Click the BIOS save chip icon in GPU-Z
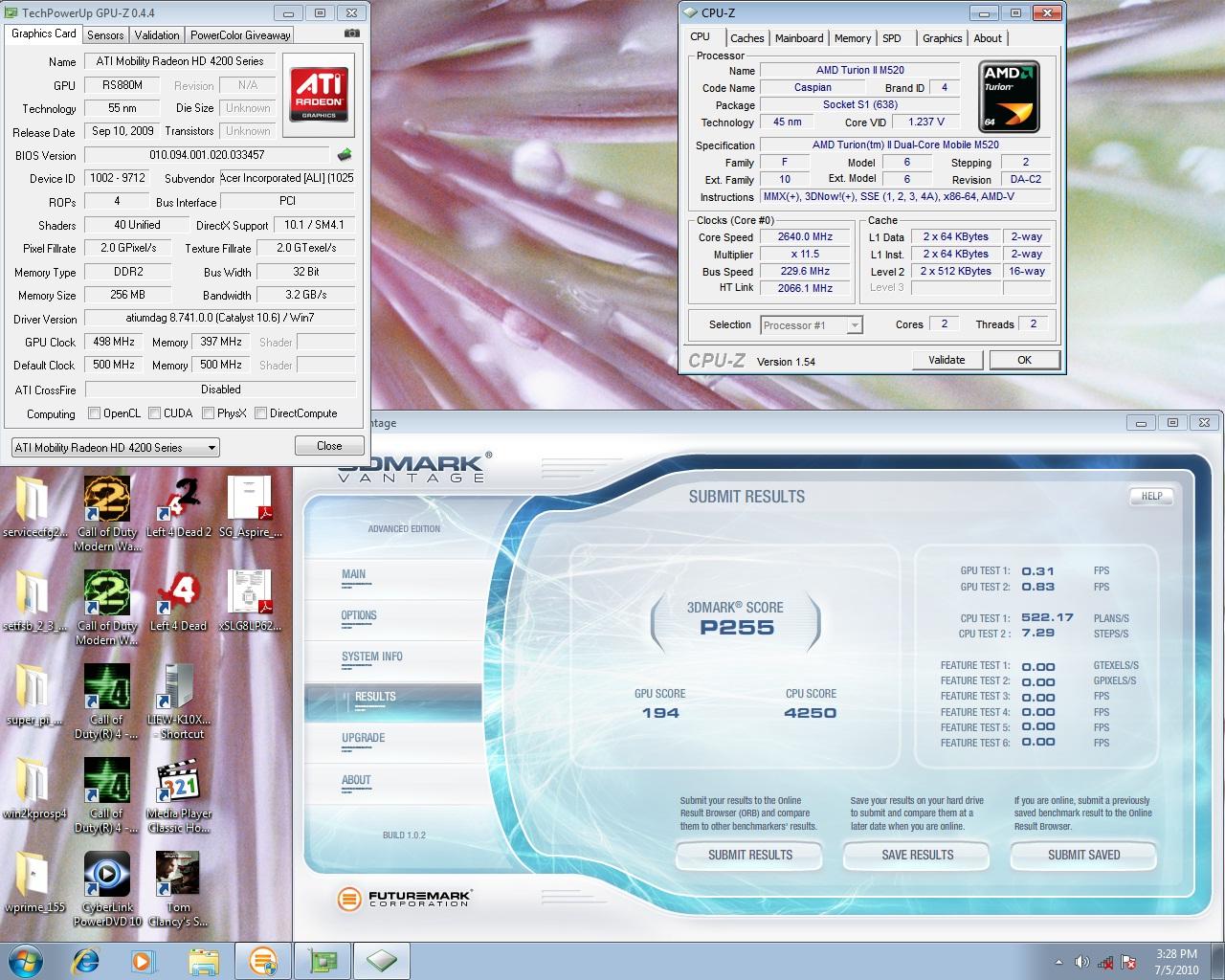1225x980 pixels. [345, 154]
